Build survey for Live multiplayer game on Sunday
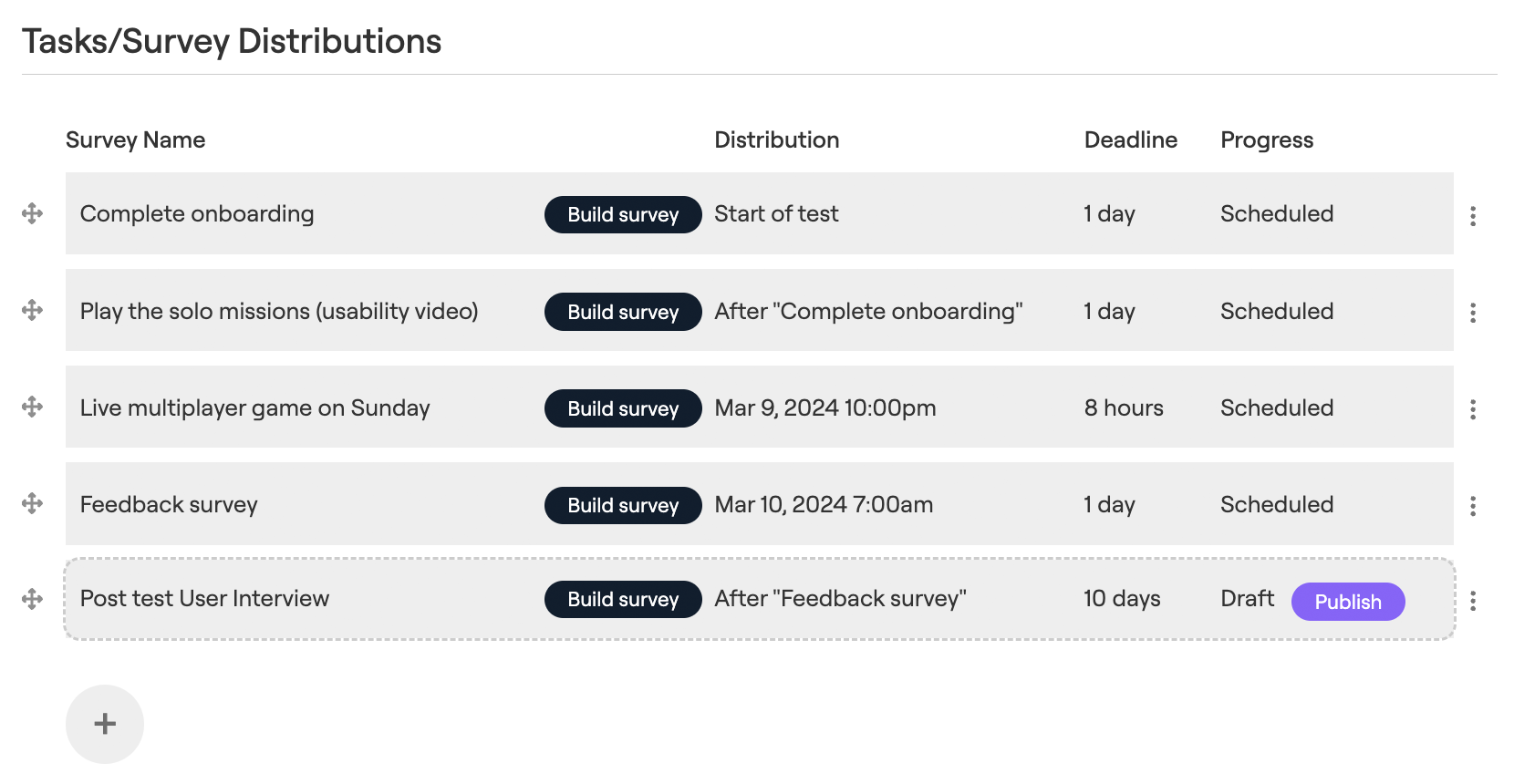Screen dimensions: 1514x784 tap(623, 408)
